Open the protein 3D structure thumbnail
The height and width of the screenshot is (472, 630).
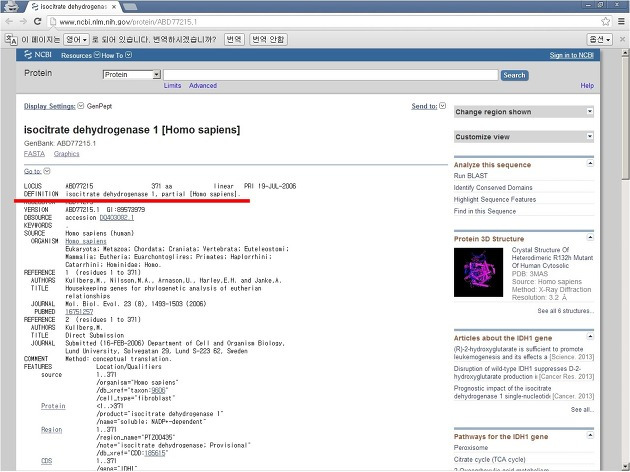click(478, 272)
